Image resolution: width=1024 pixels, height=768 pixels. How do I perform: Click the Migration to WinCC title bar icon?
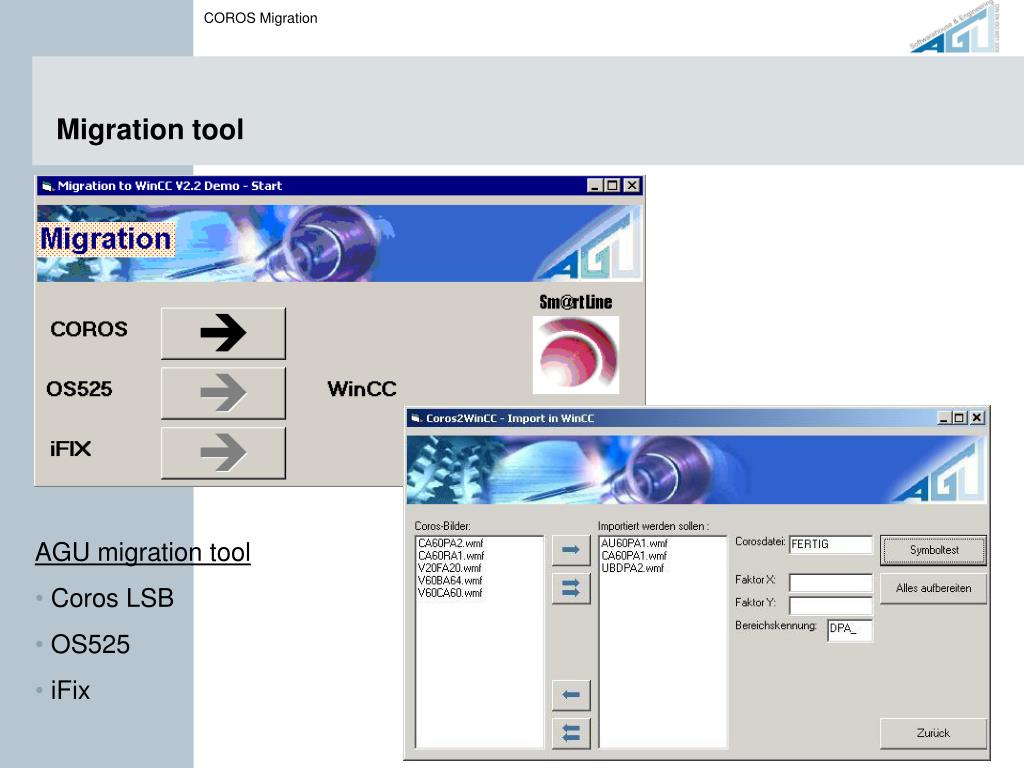(x=47, y=186)
